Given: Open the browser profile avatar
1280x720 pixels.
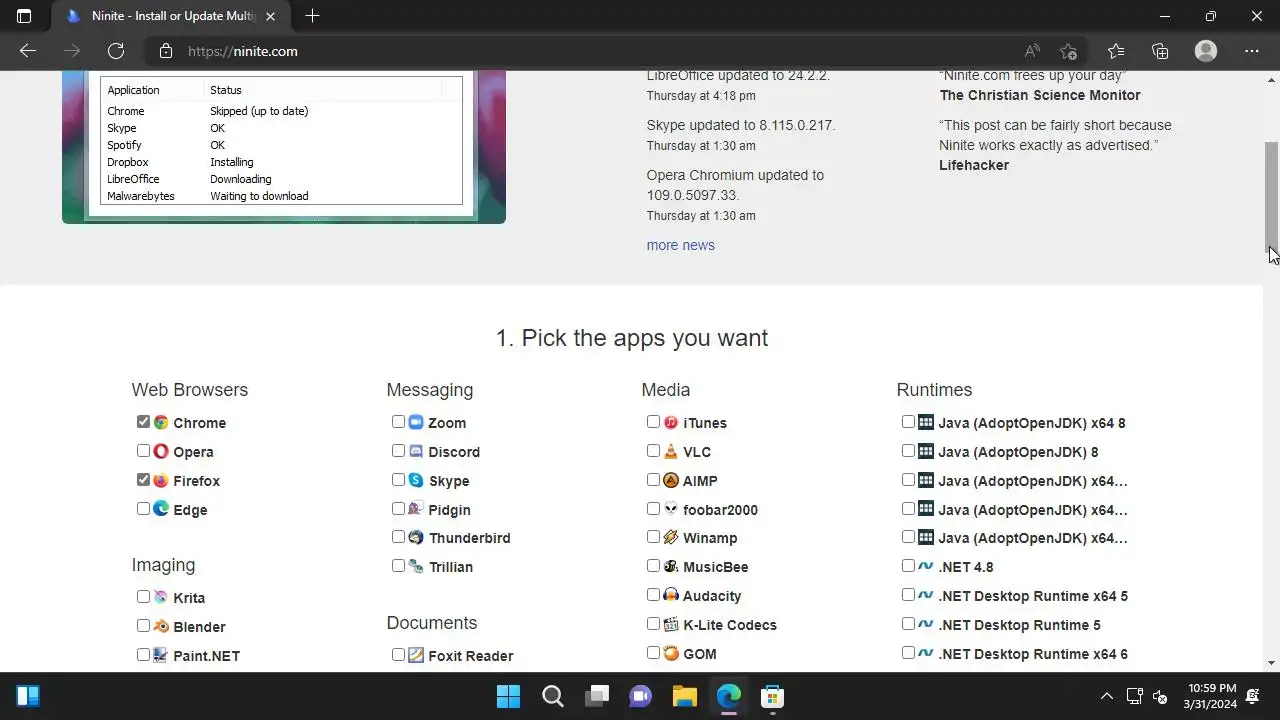Looking at the screenshot, I should pos(1206,51).
